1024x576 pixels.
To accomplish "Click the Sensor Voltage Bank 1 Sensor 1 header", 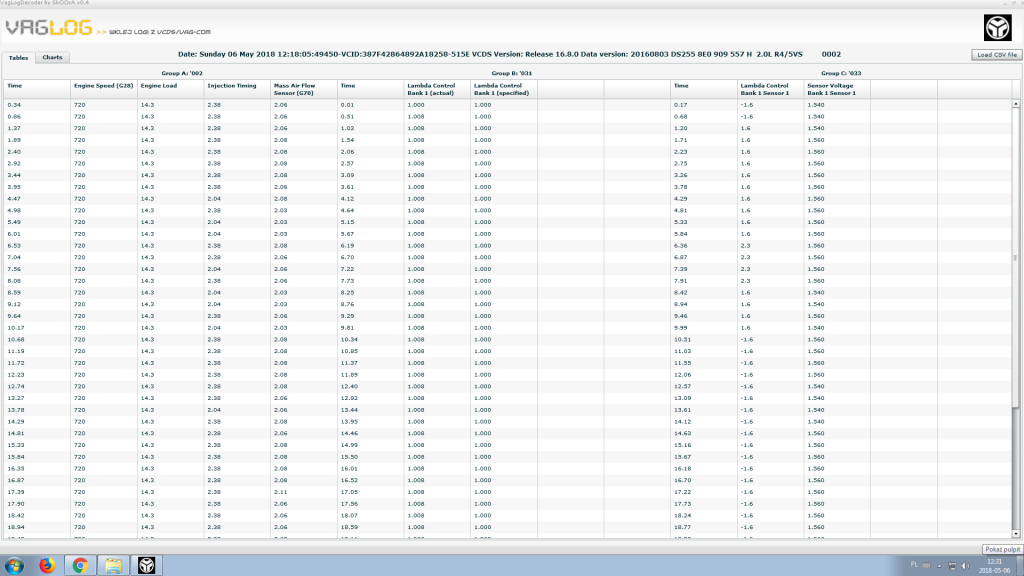I will 837,89.
